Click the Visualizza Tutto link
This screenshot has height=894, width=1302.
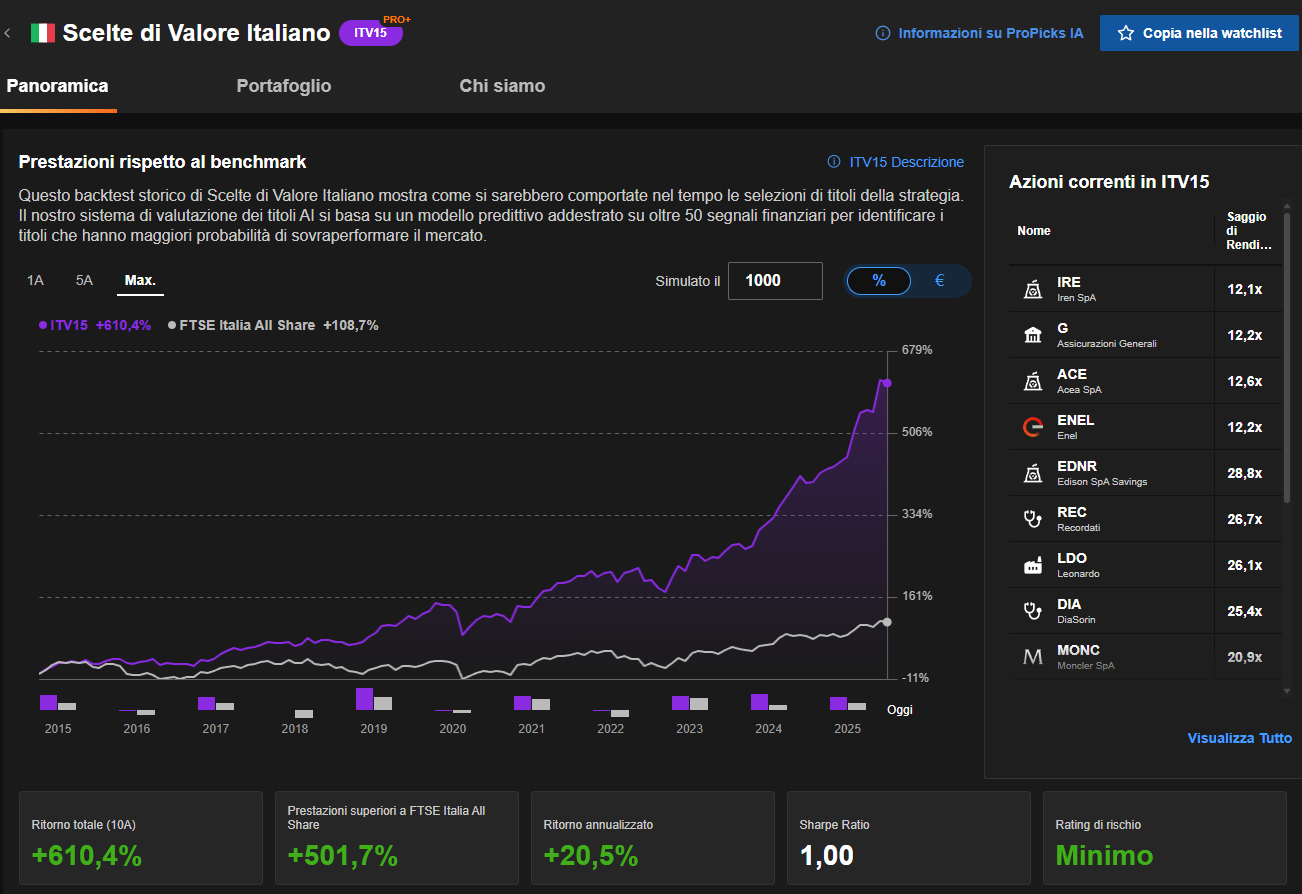(x=1239, y=738)
